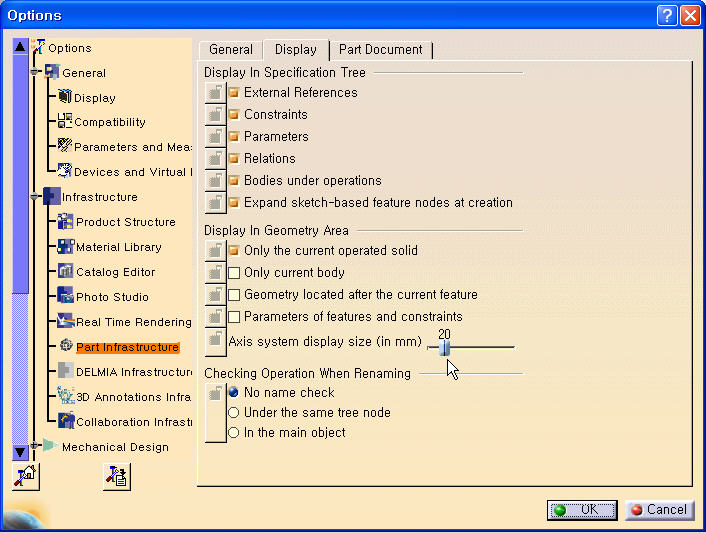Collapse the Infrastructure tree node
Viewport: 706px width, 533px height.
point(35,197)
